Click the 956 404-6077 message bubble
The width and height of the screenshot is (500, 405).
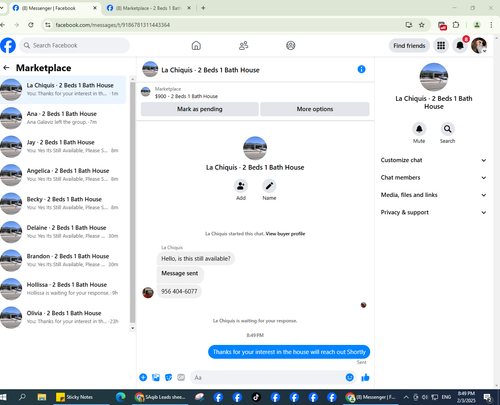(x=179, y=291)
